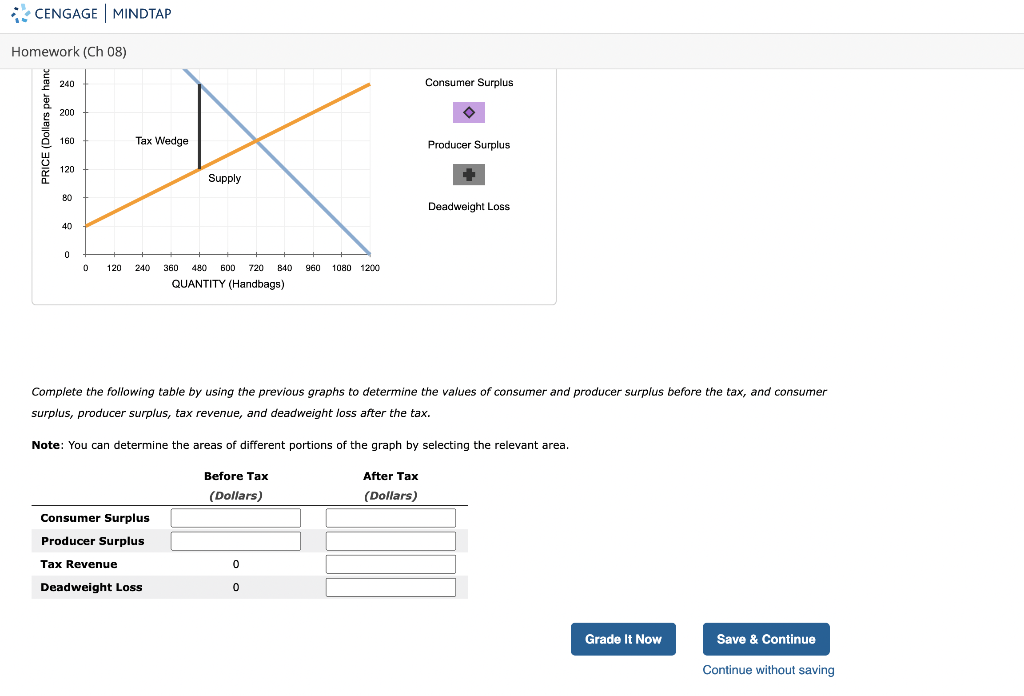Click the Cengage logo icon
1024x696 pixels.
point(20,13)
